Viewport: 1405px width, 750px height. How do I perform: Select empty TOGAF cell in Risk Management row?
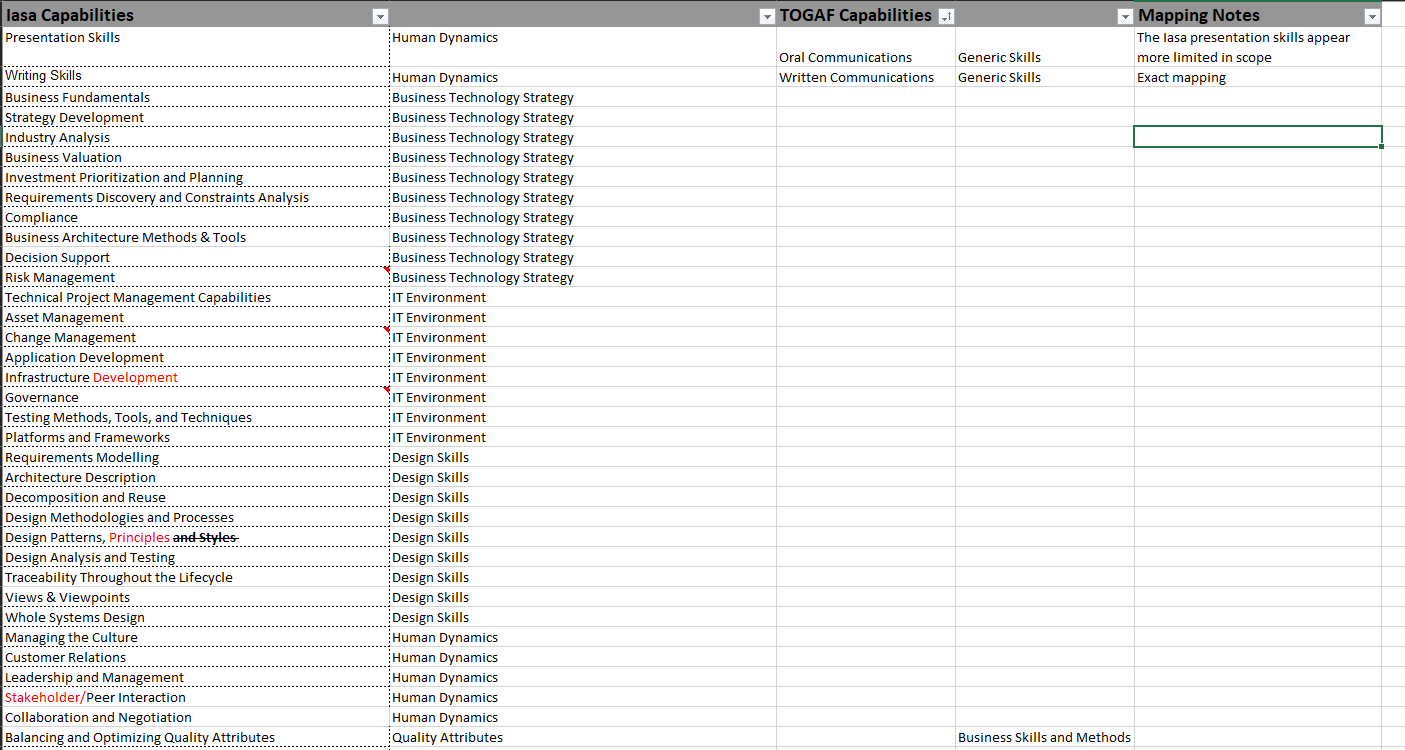point(866,277)
